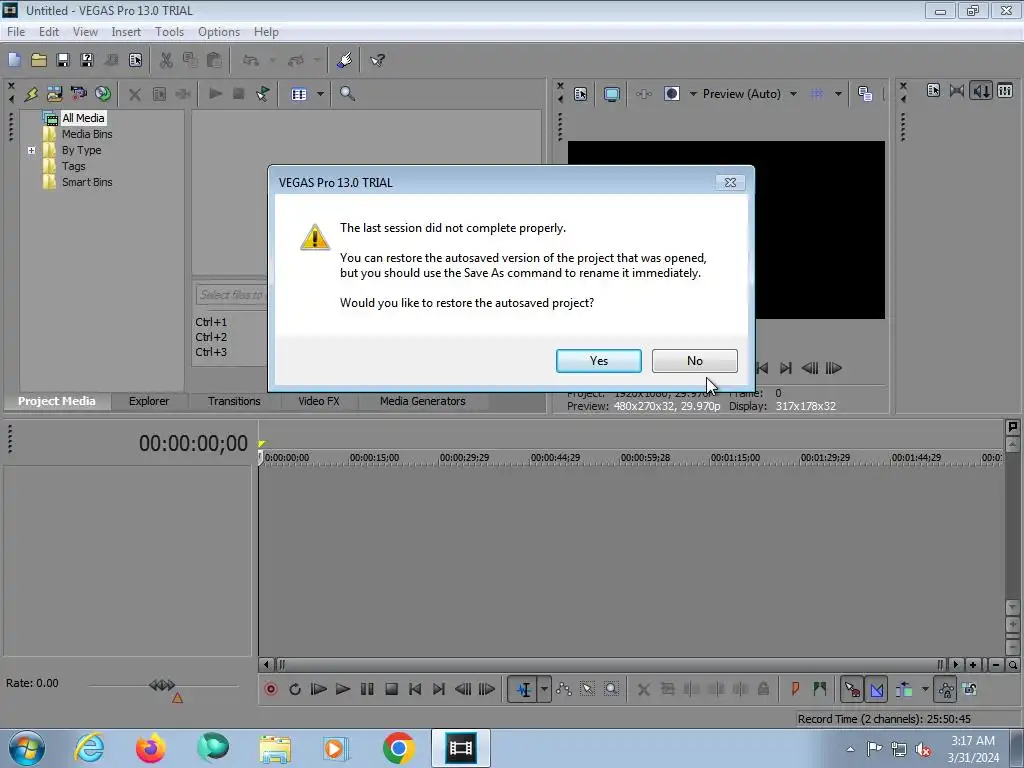Toggle Dim Output speaker icon
This screenshot has height=768, width=1024.
point(981,91)
